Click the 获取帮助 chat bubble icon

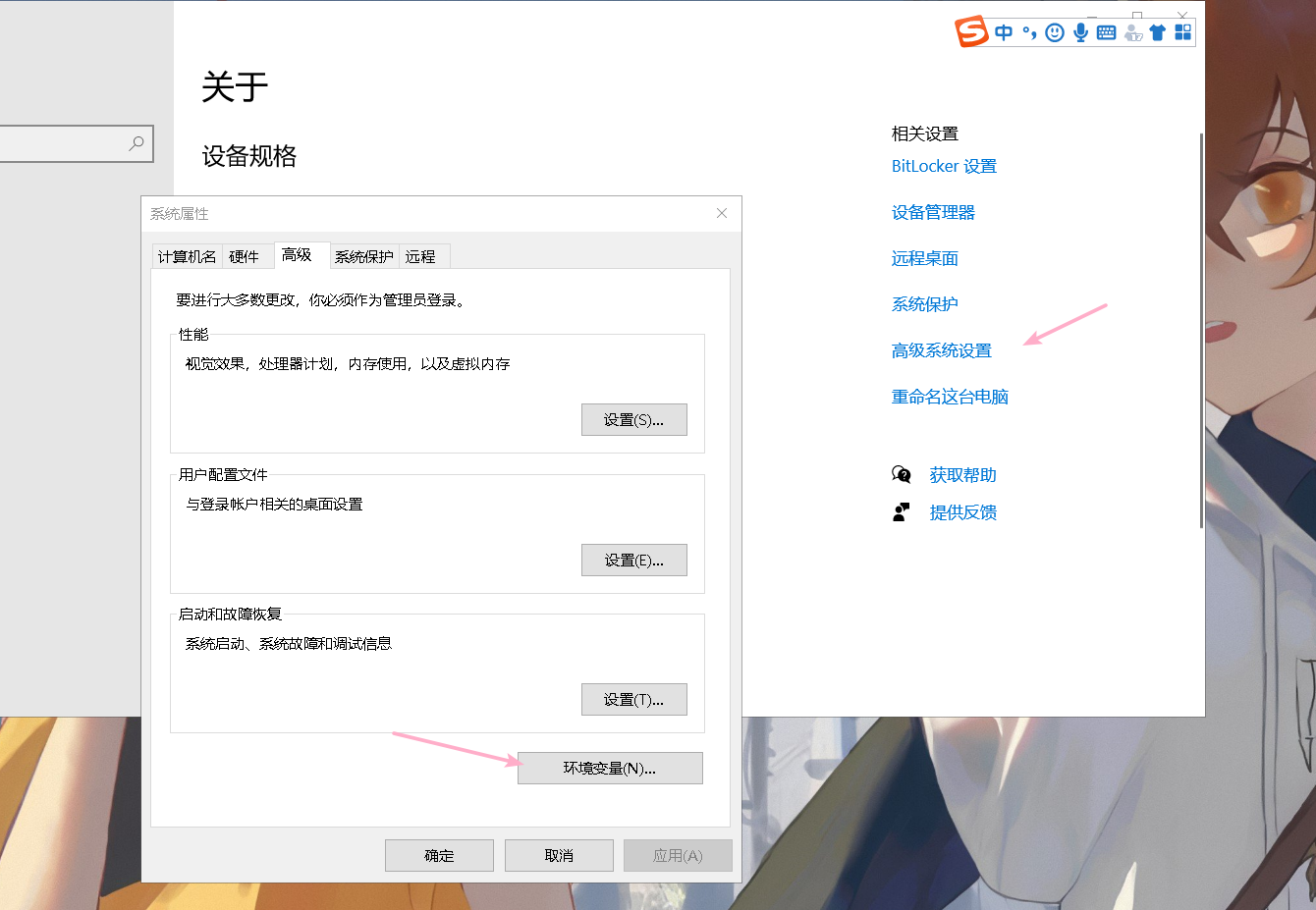coord(901,475)
